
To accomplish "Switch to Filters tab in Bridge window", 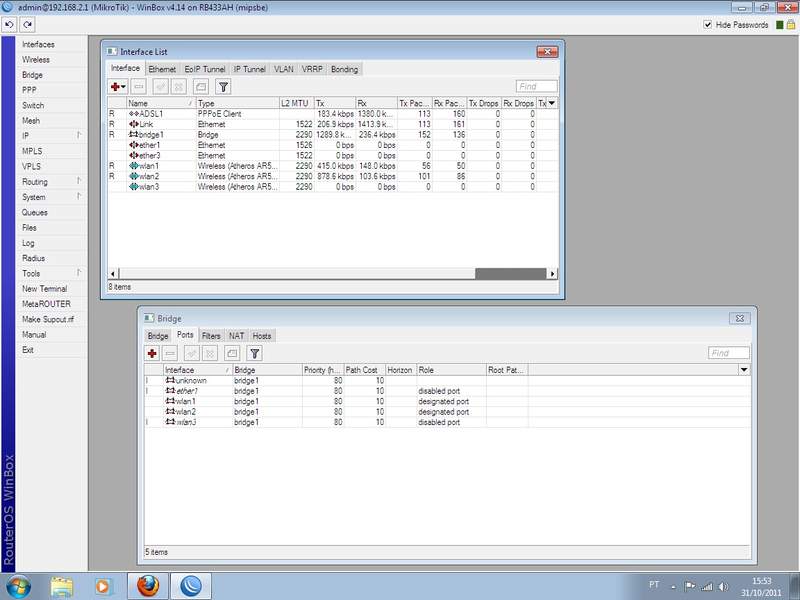I will point(211,336).
